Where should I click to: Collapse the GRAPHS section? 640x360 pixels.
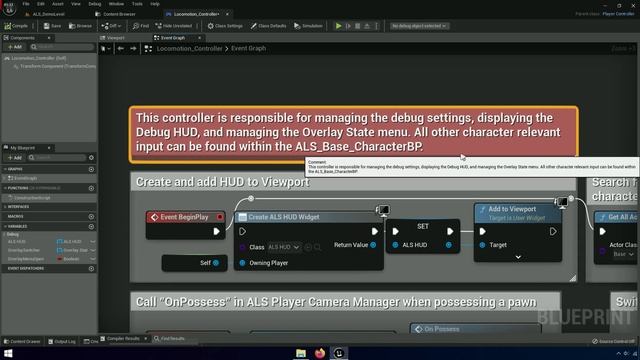[x=5, y=169]
